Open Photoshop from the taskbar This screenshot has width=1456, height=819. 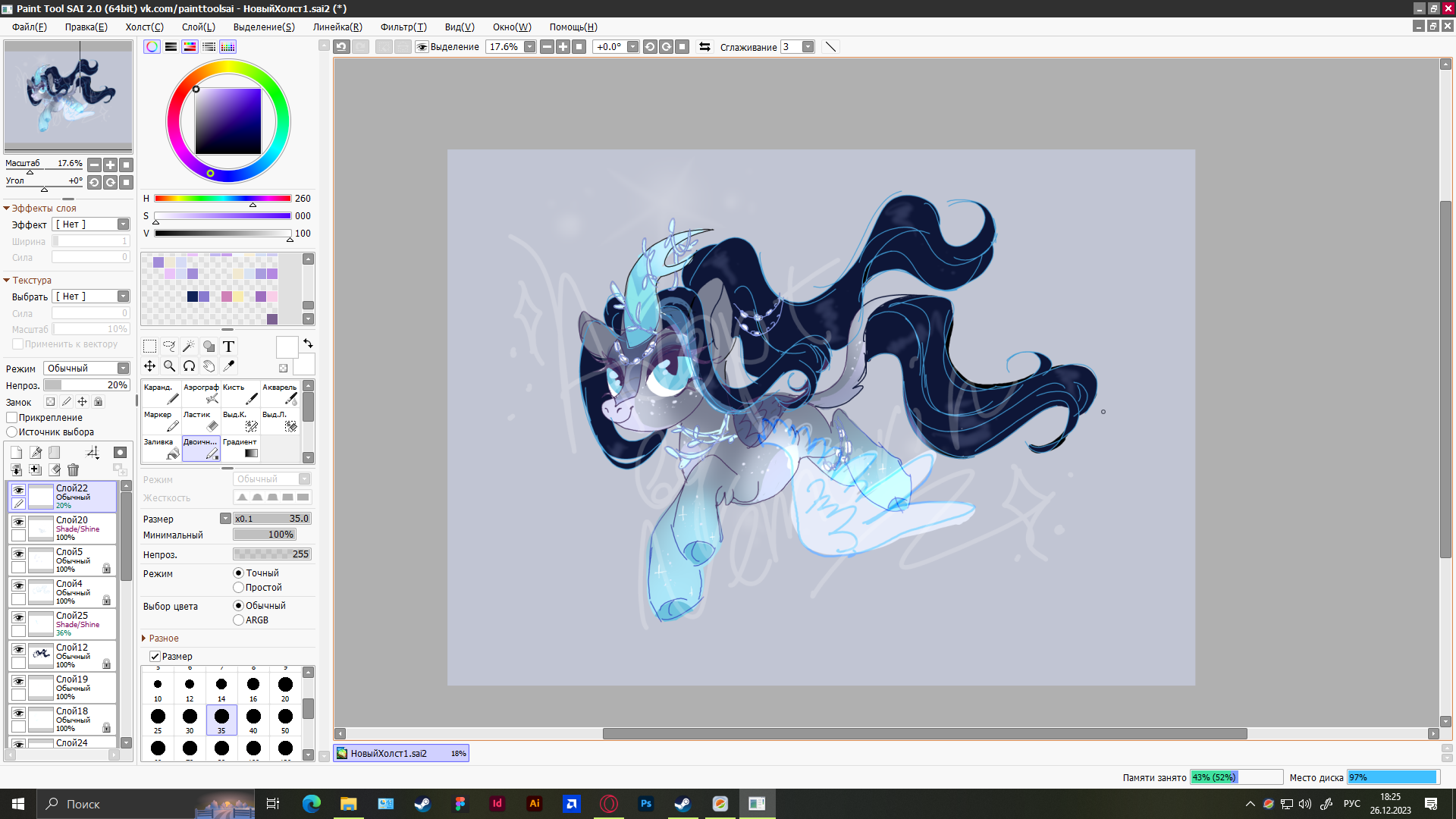coord(646,804)
